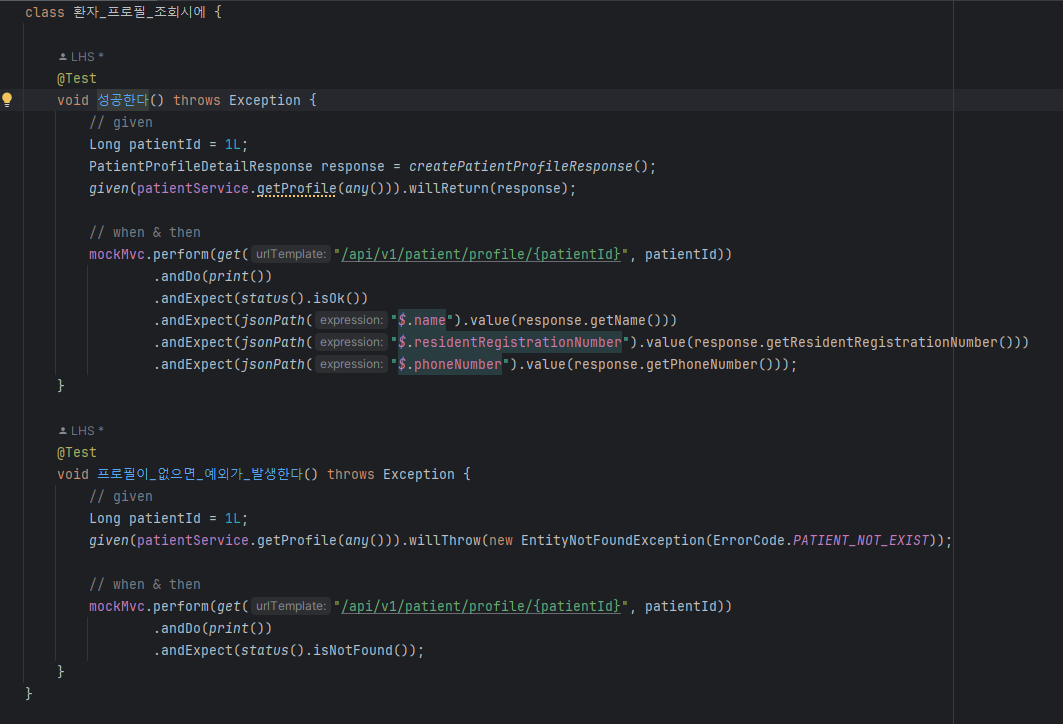Click response.getName() call
This screenshot has height=724, width=1063.
589,321
